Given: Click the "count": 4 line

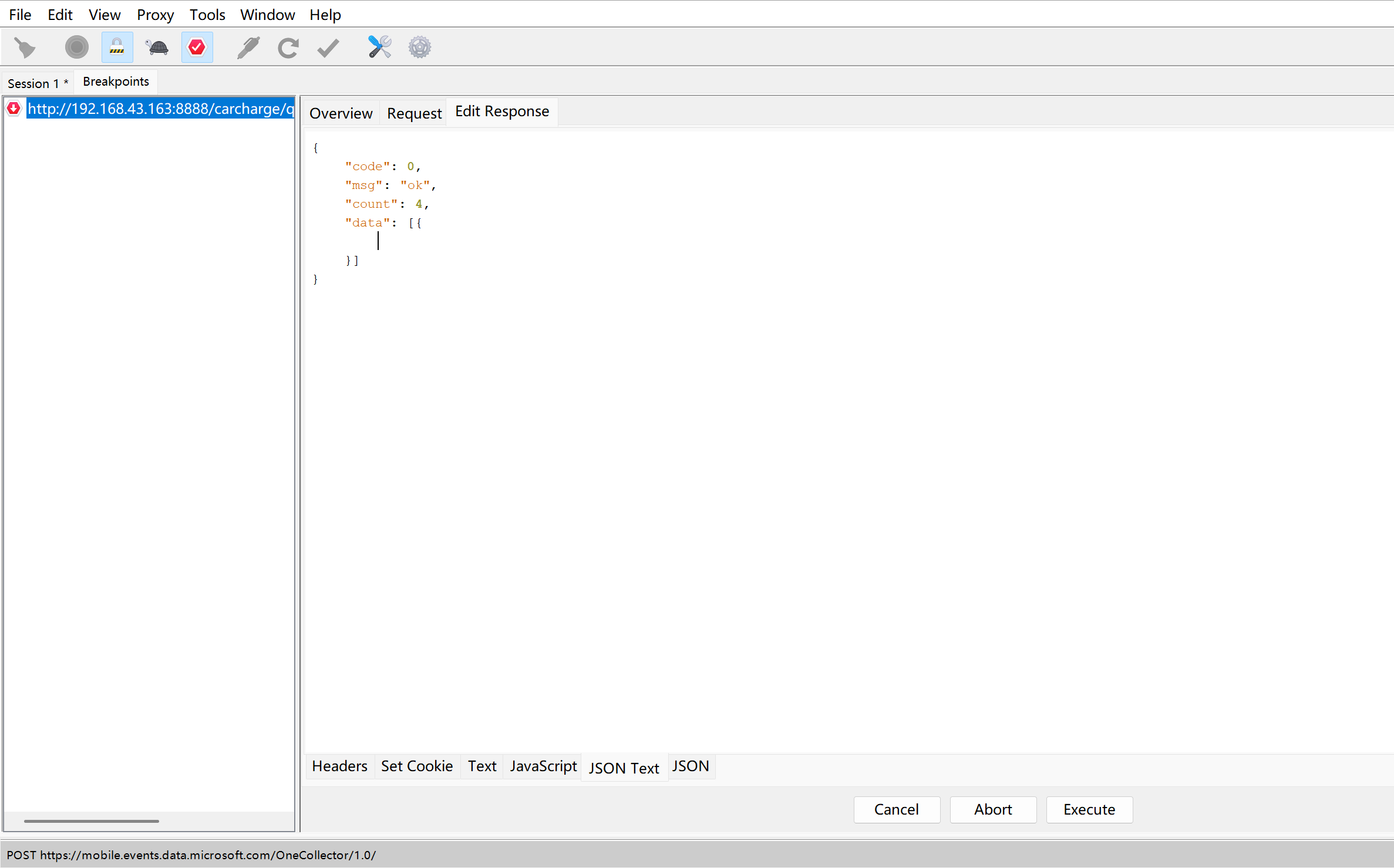Looking at the screenshot, I should coord(387,204).
